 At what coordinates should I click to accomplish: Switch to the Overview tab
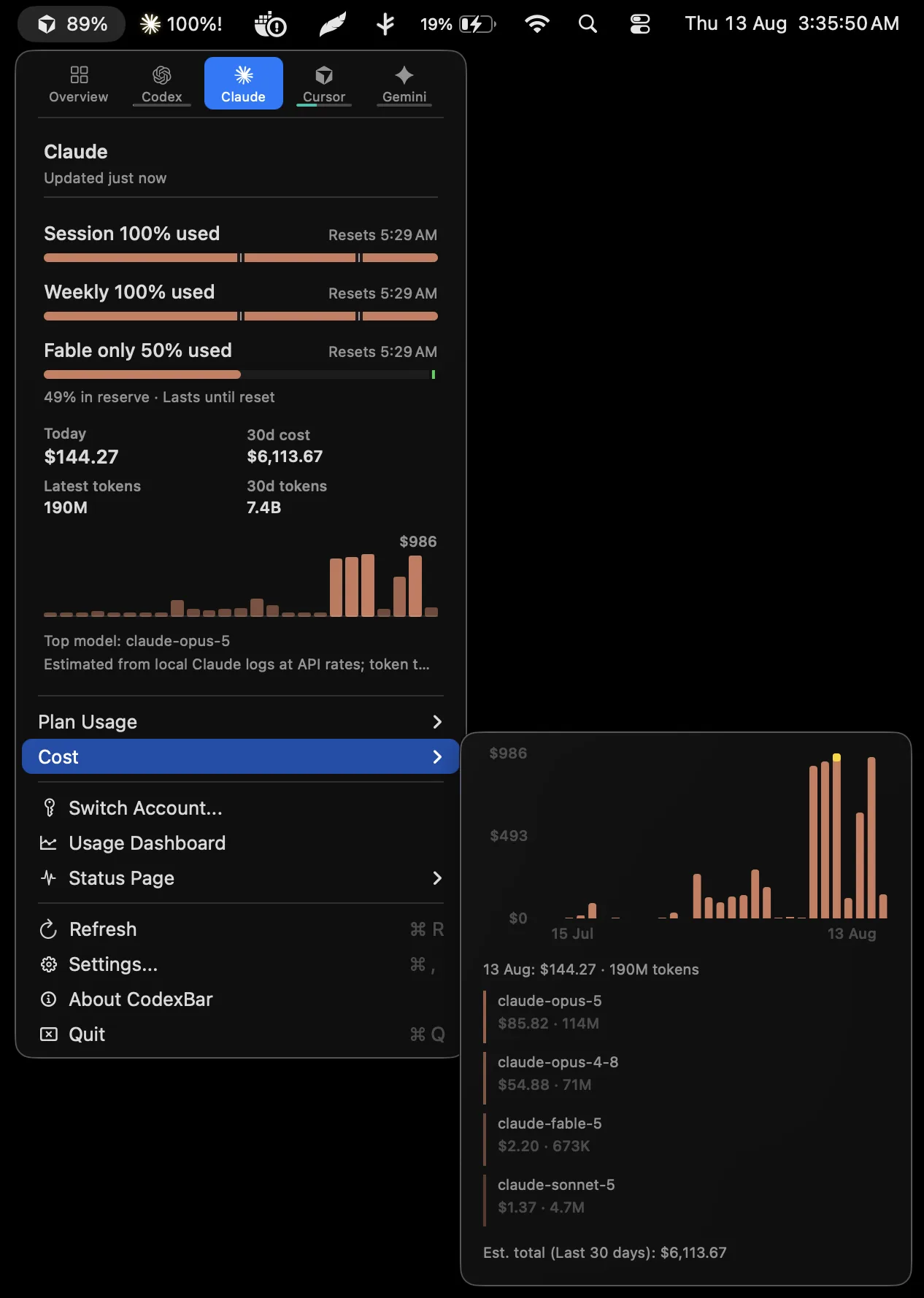click(78, 84)
